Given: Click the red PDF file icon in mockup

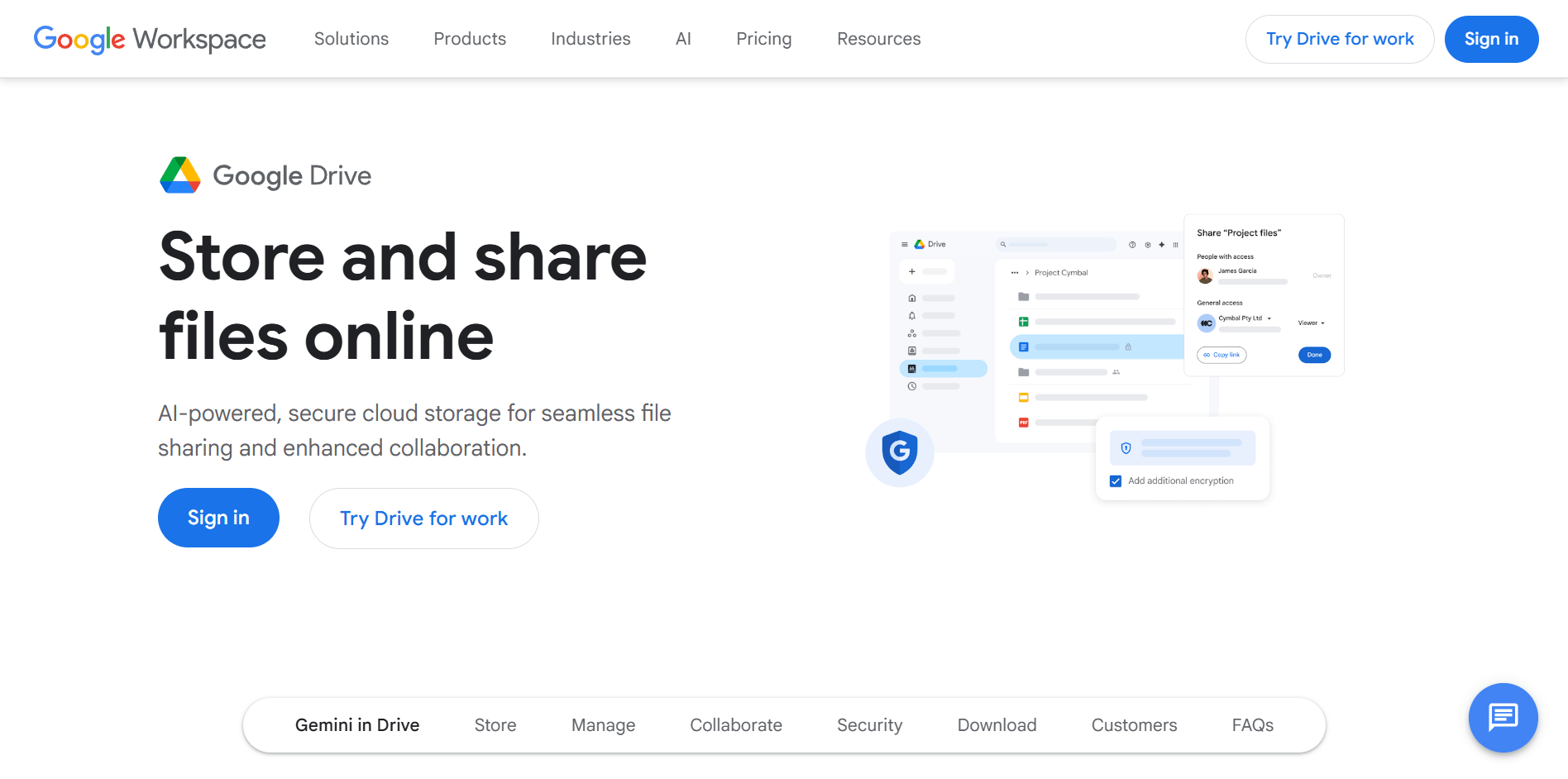Looking at the screenshot, I should point(1024,423).
